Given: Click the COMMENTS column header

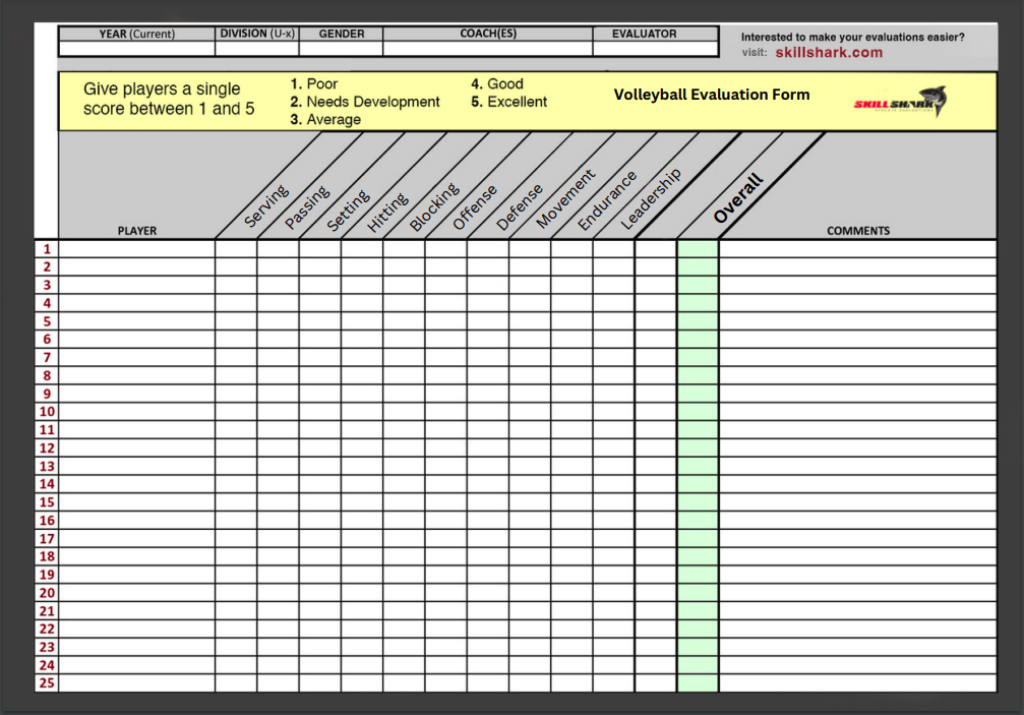Looking at the screenshot, I should [857, 230].
